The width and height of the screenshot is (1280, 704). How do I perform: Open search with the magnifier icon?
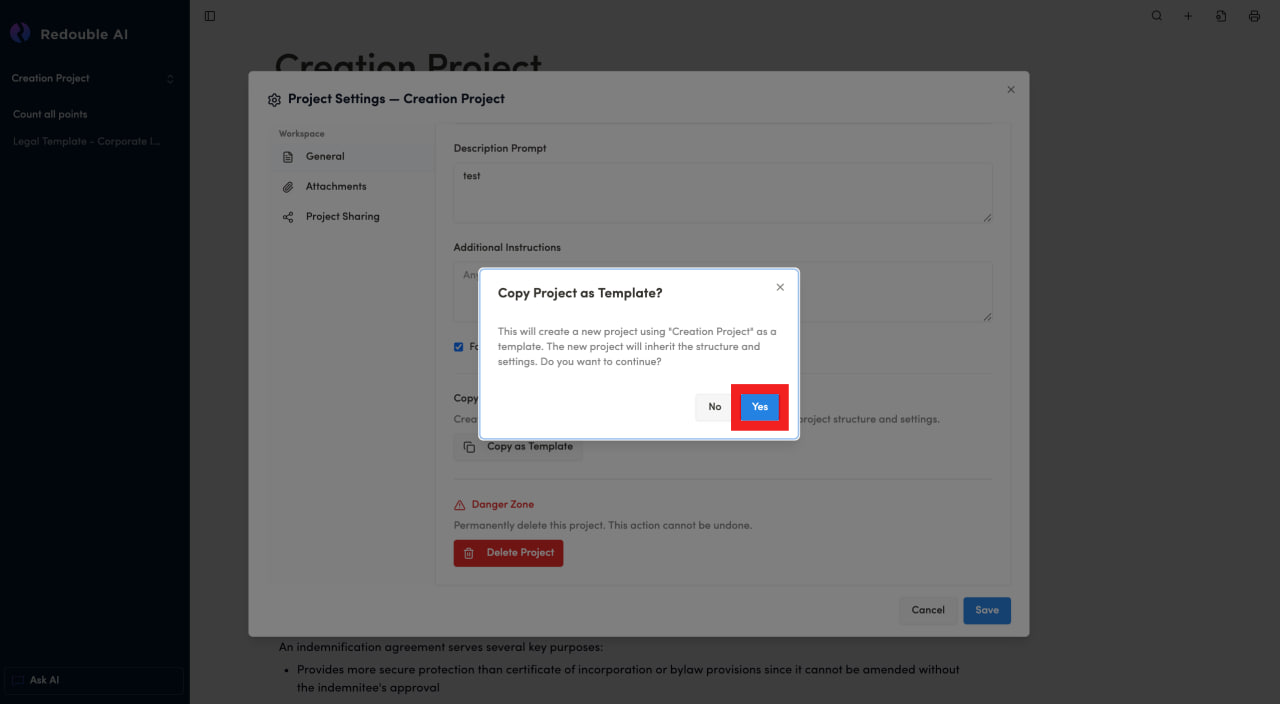click(1157, 16)
